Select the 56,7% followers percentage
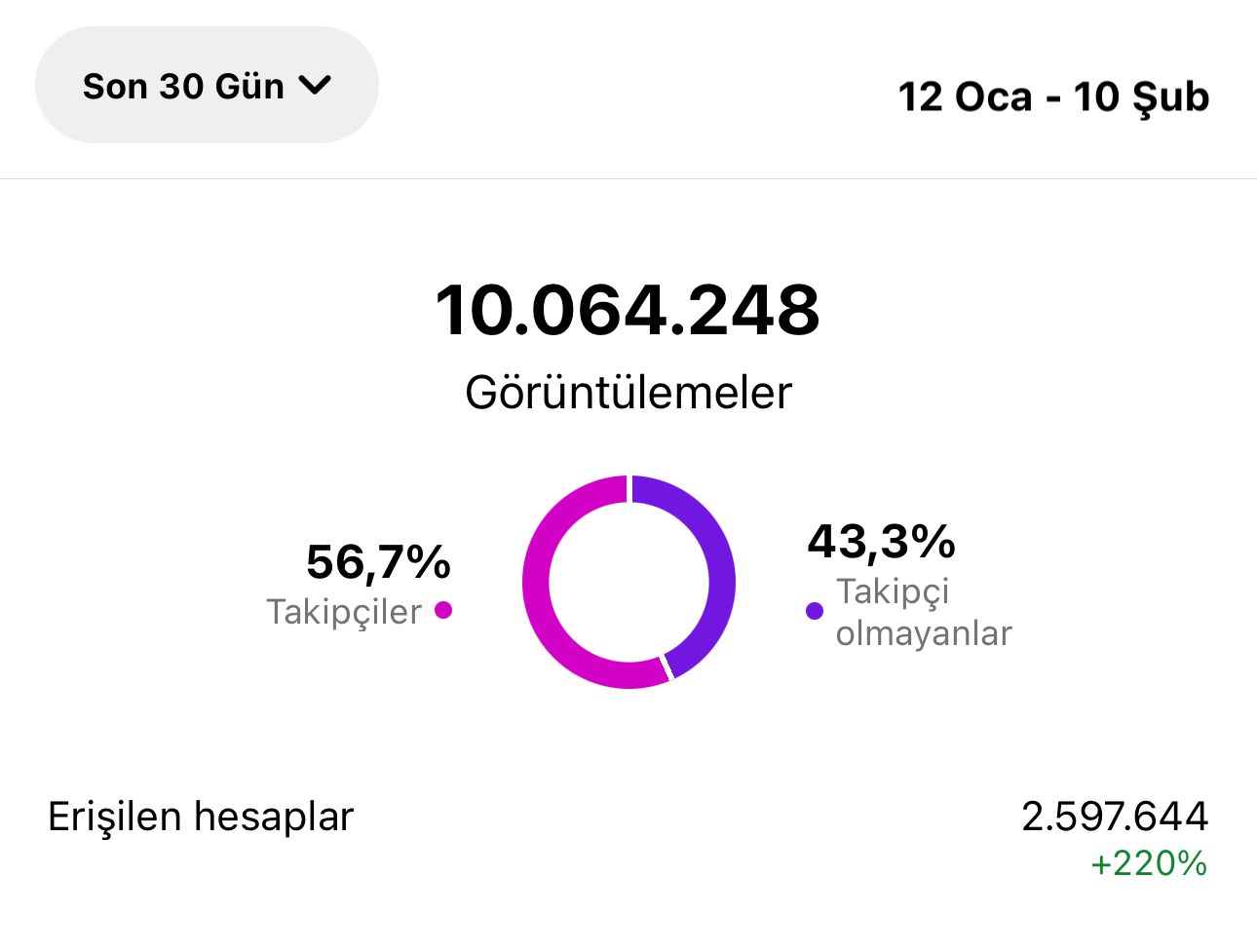This screenshot has width=1257, height=952. coord(378,562)
